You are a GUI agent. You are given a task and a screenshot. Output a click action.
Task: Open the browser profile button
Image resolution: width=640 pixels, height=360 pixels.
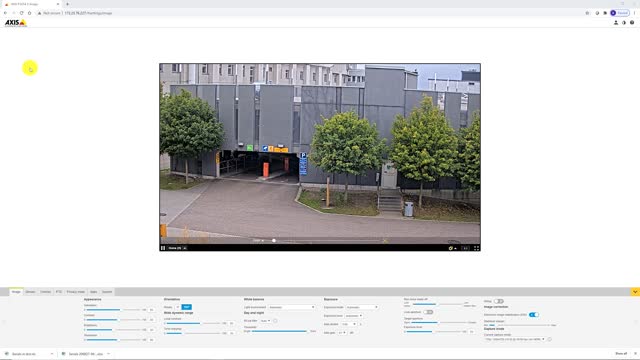(x=620, y=13)
